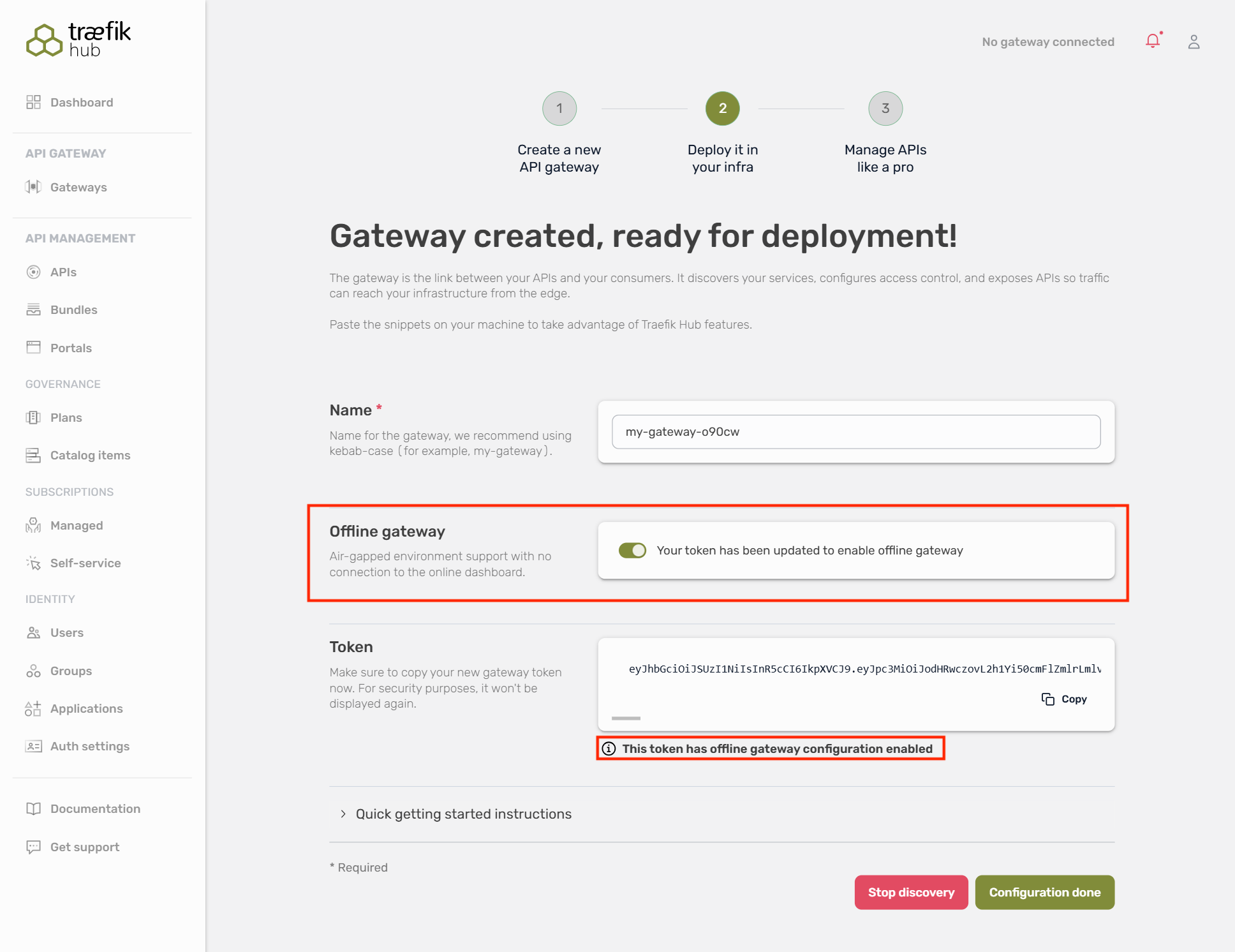Click the token box horizontal scrollbar
This screenshot has height=952, width=1235.
coord(626,718)
